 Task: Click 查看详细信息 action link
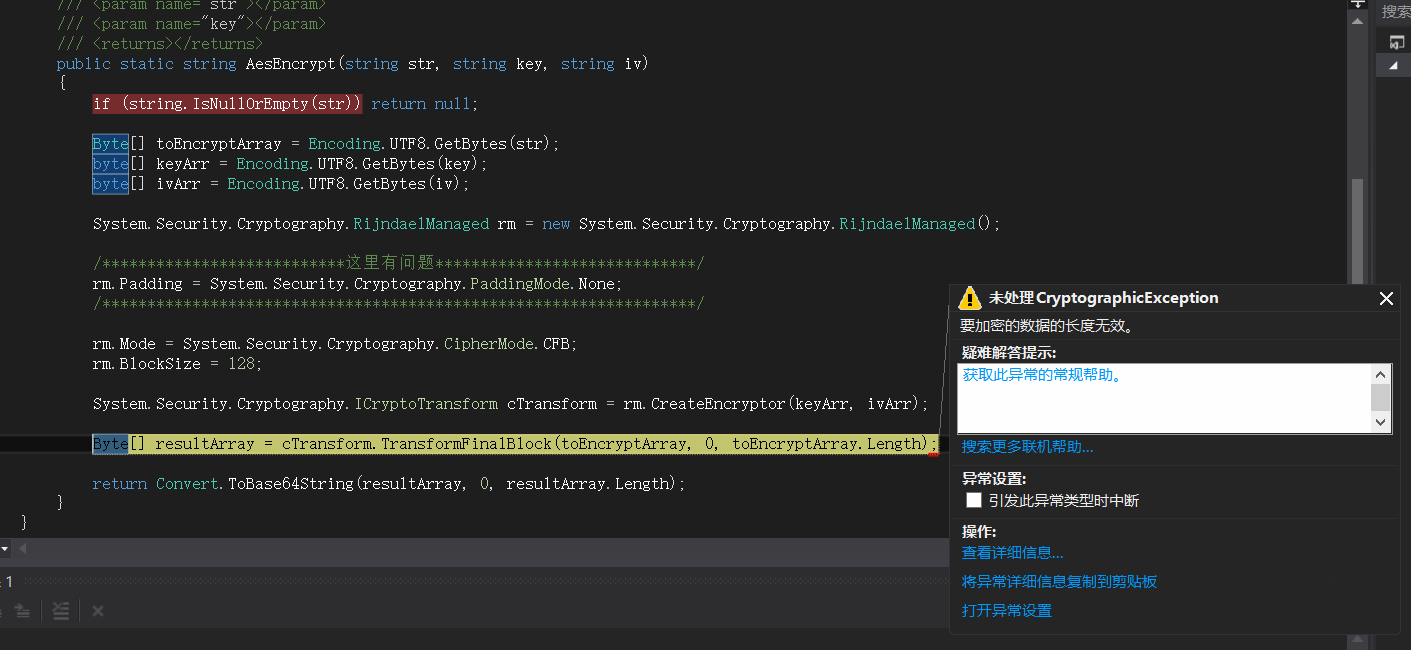point(1013,553)
